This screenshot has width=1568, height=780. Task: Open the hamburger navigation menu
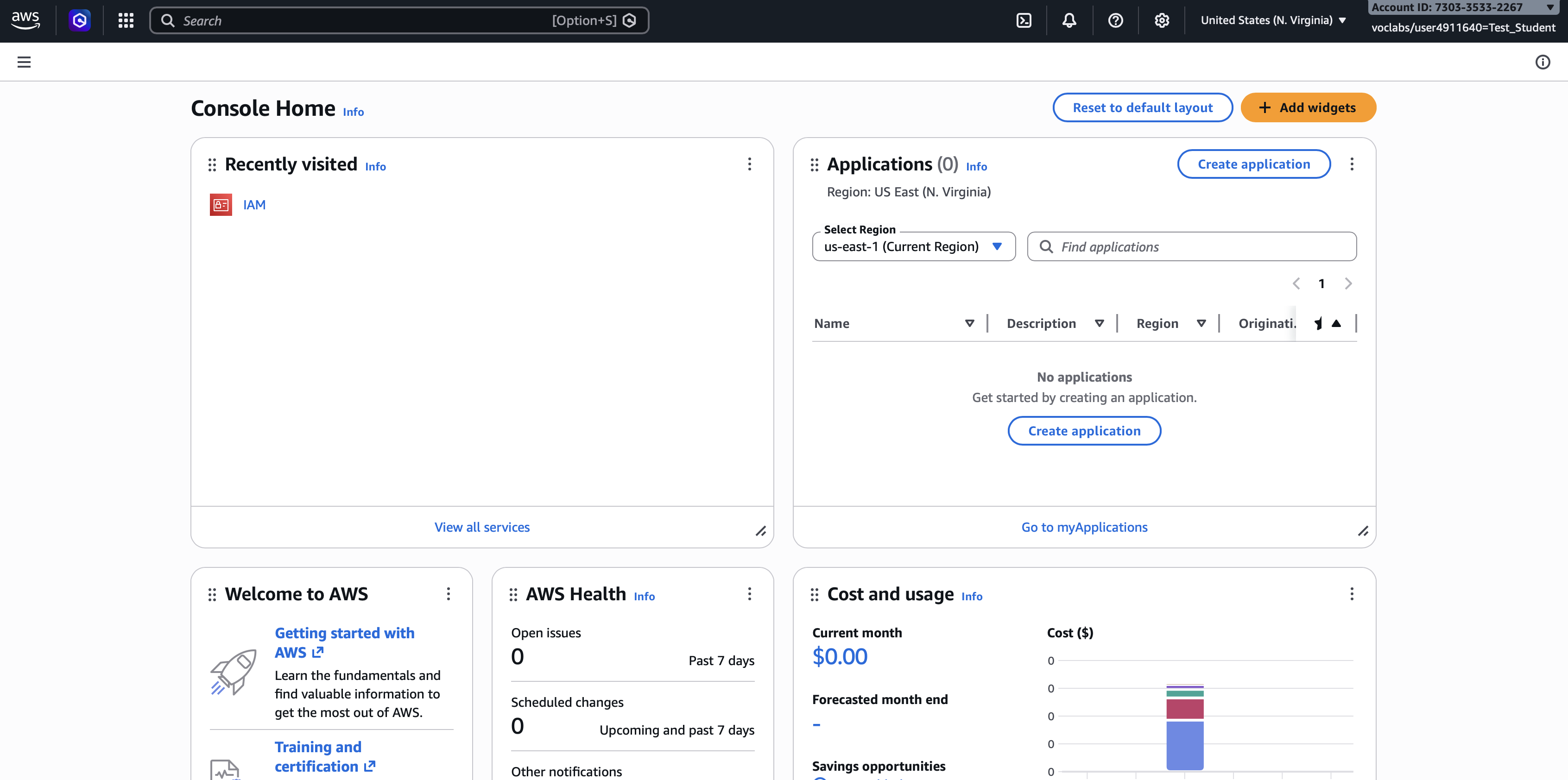[x=24, y=62]
